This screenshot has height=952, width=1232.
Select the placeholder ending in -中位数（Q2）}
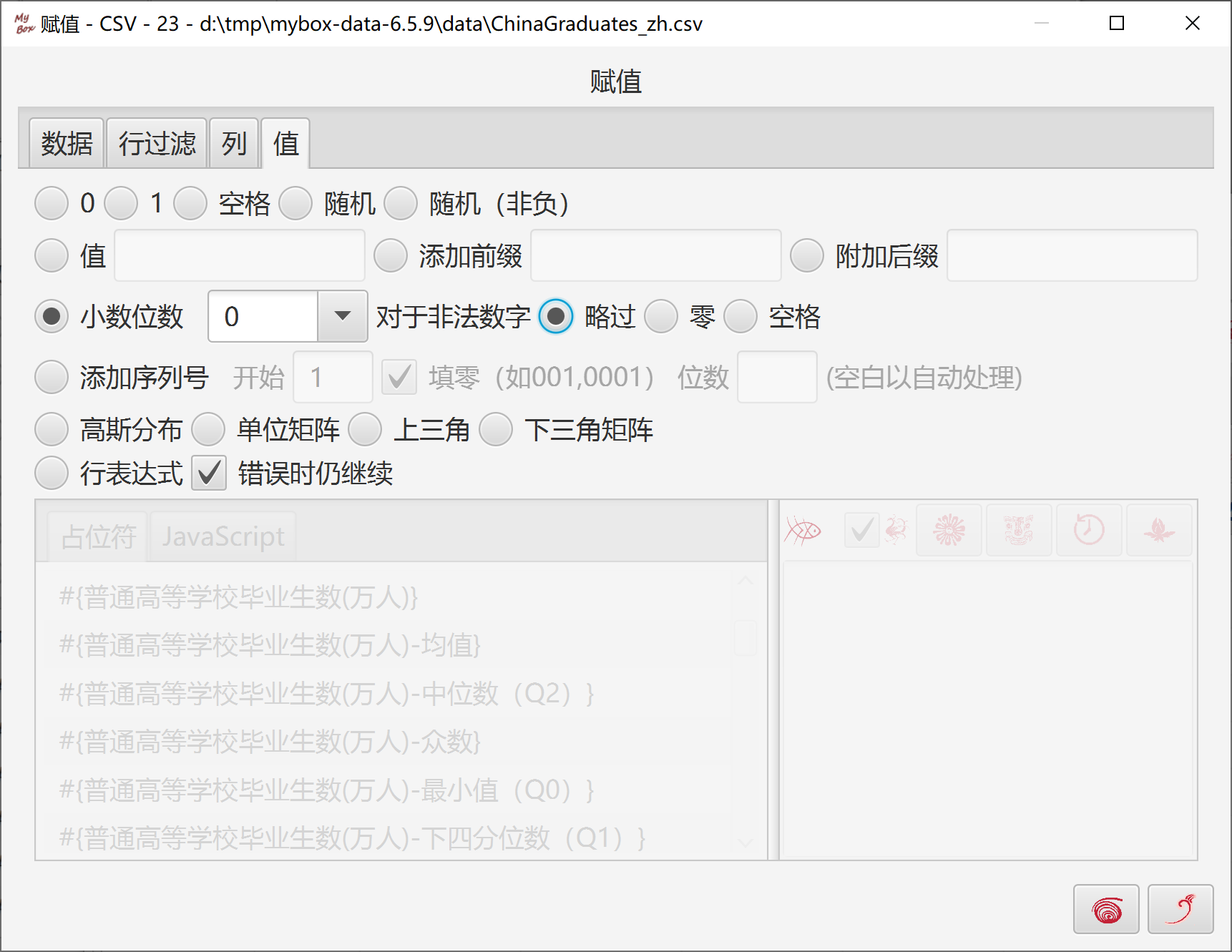click(x=386, y=693)
